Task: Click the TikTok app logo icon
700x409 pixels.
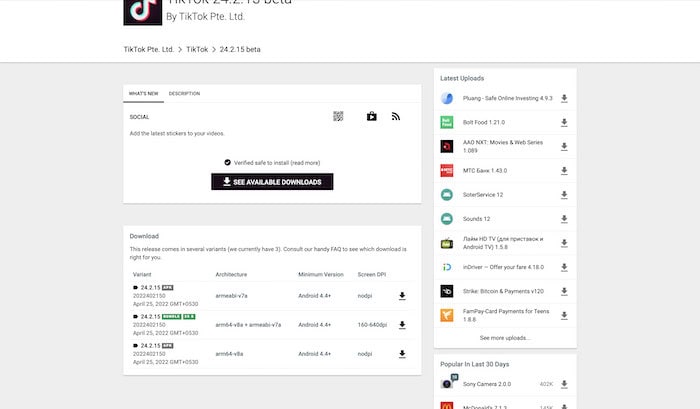Action: point(142,13)
